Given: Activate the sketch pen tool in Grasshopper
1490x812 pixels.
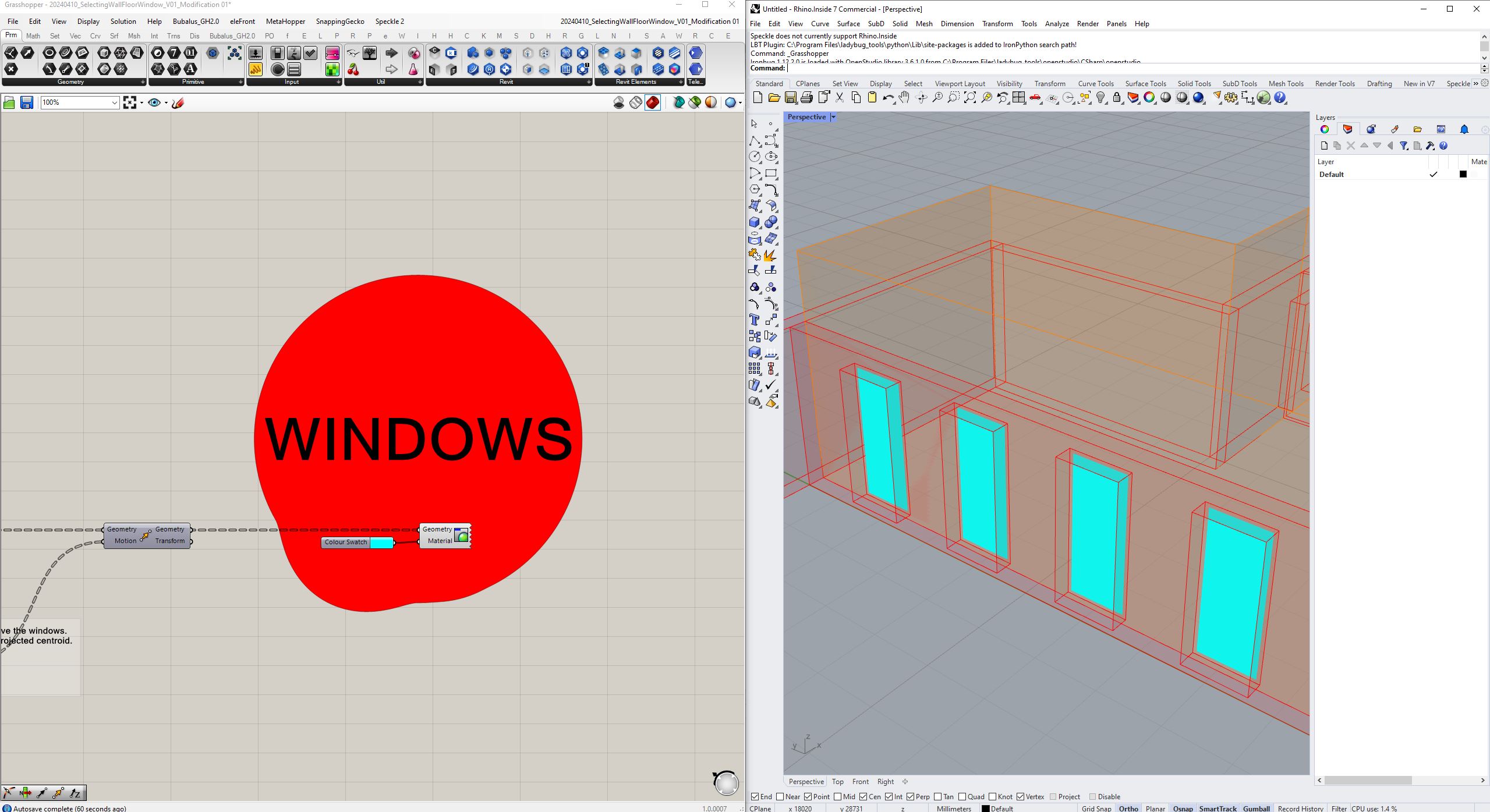Looking at the screenshot, I should [178, 103].
